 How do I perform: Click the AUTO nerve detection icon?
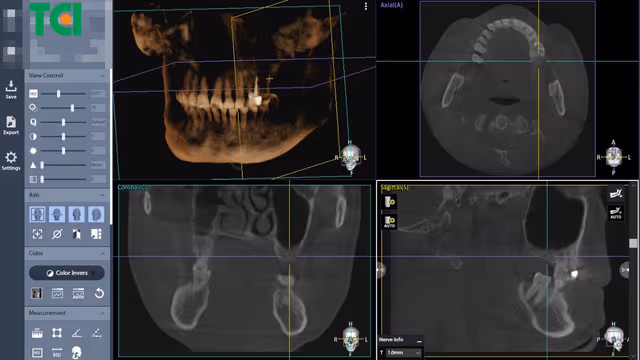pos(616,213)
